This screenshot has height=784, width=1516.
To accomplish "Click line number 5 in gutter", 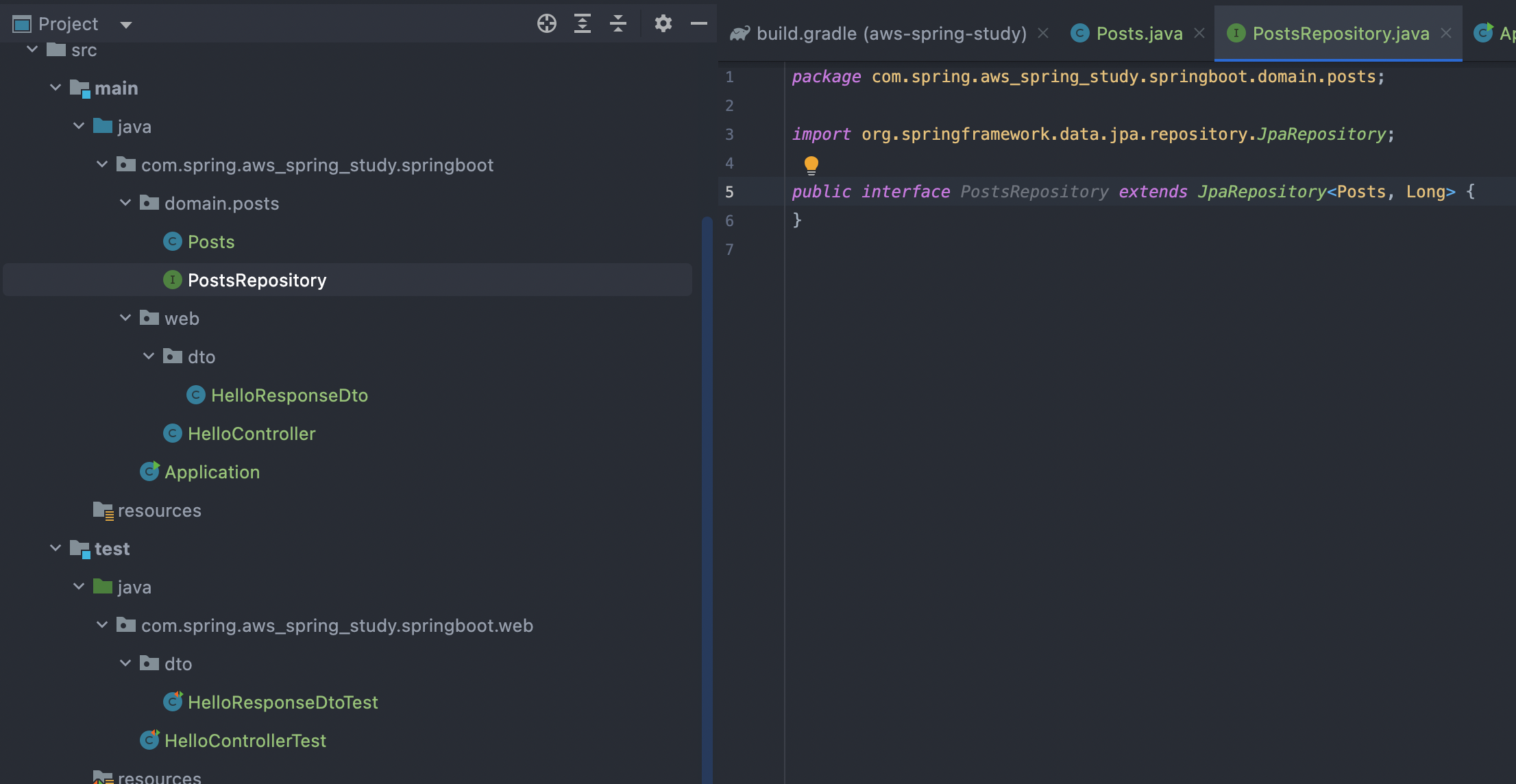I will point(729,192).
